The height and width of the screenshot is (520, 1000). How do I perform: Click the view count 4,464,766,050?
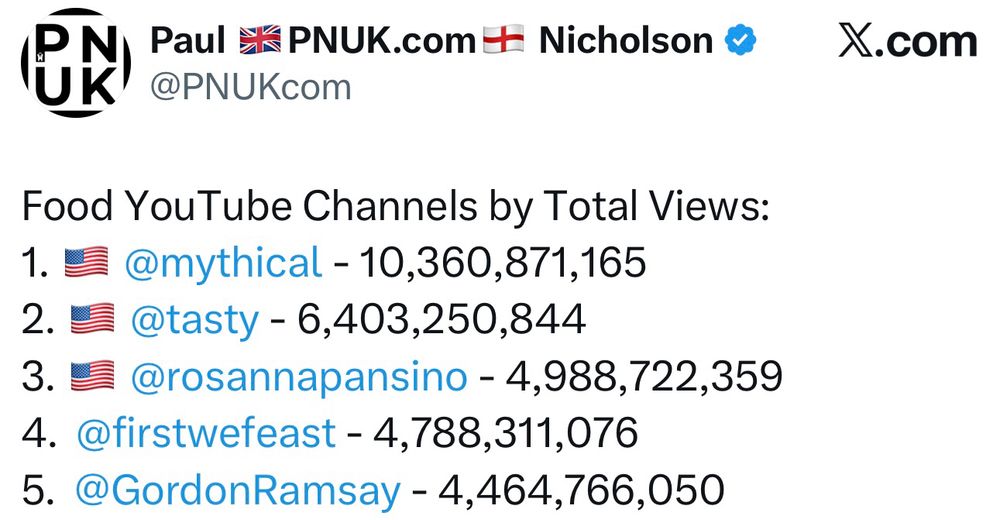pos(581,491)
